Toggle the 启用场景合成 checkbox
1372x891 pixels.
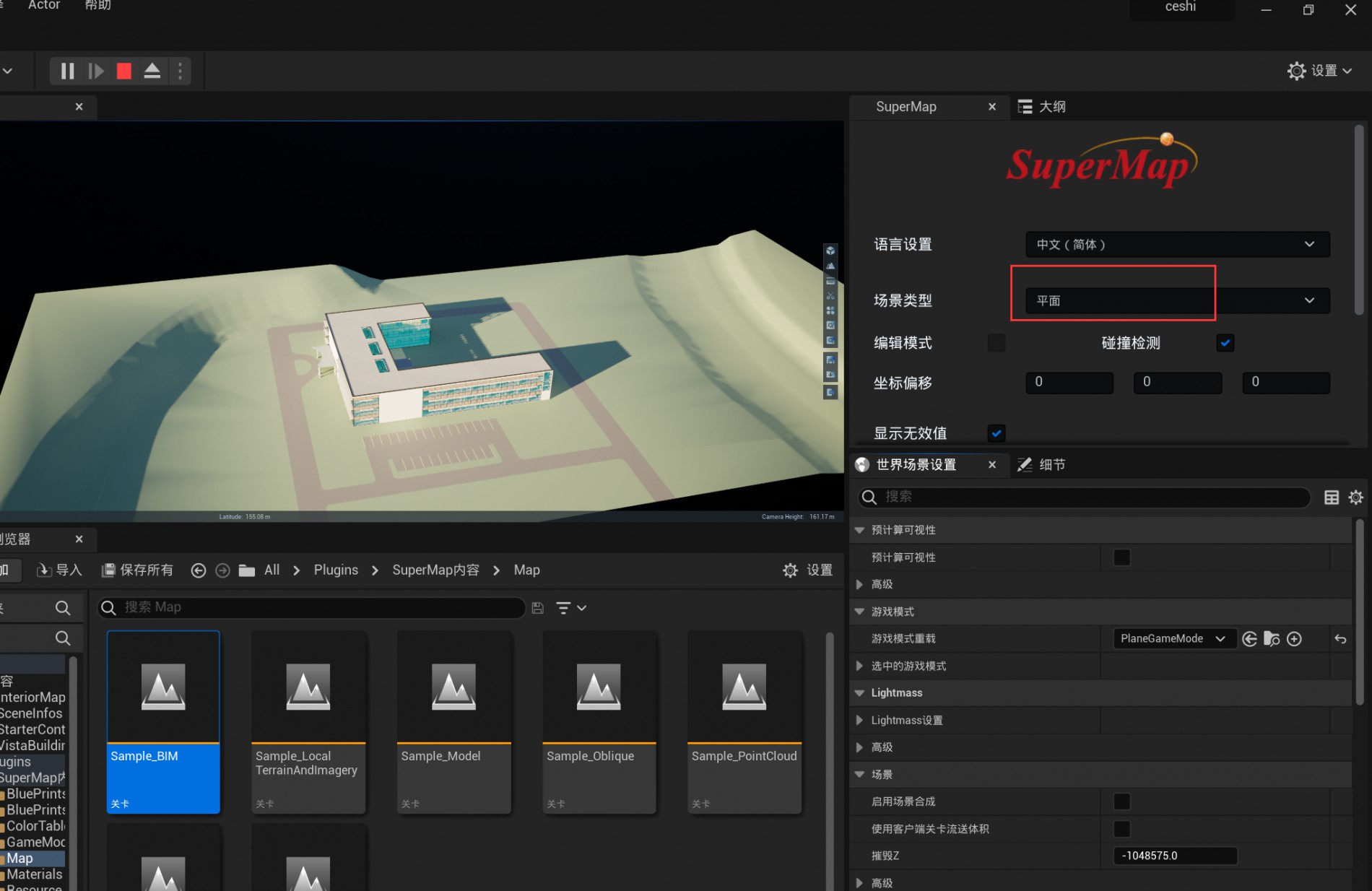tap(1122, 801)
